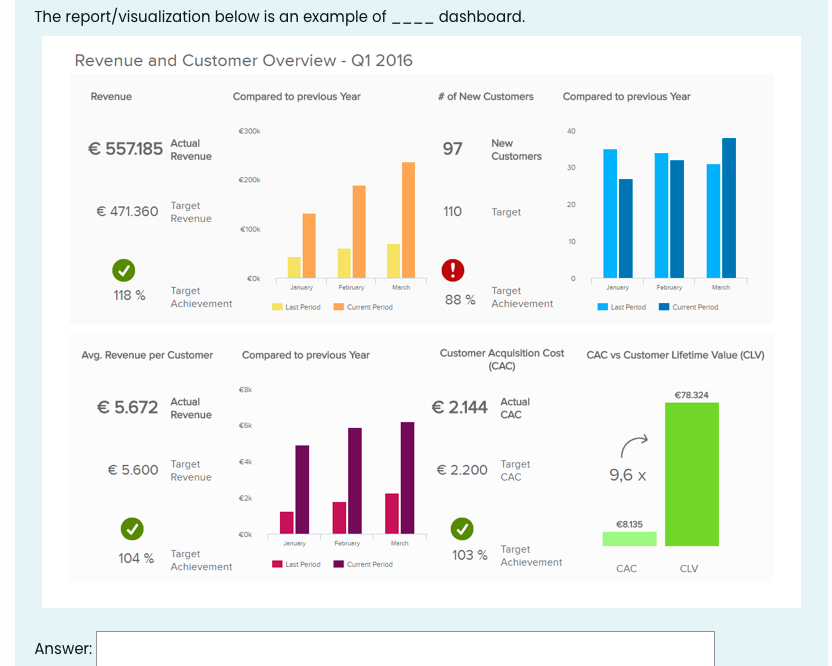
Task: Click the green checkmark above 118 %
Action: click(124, 271)
